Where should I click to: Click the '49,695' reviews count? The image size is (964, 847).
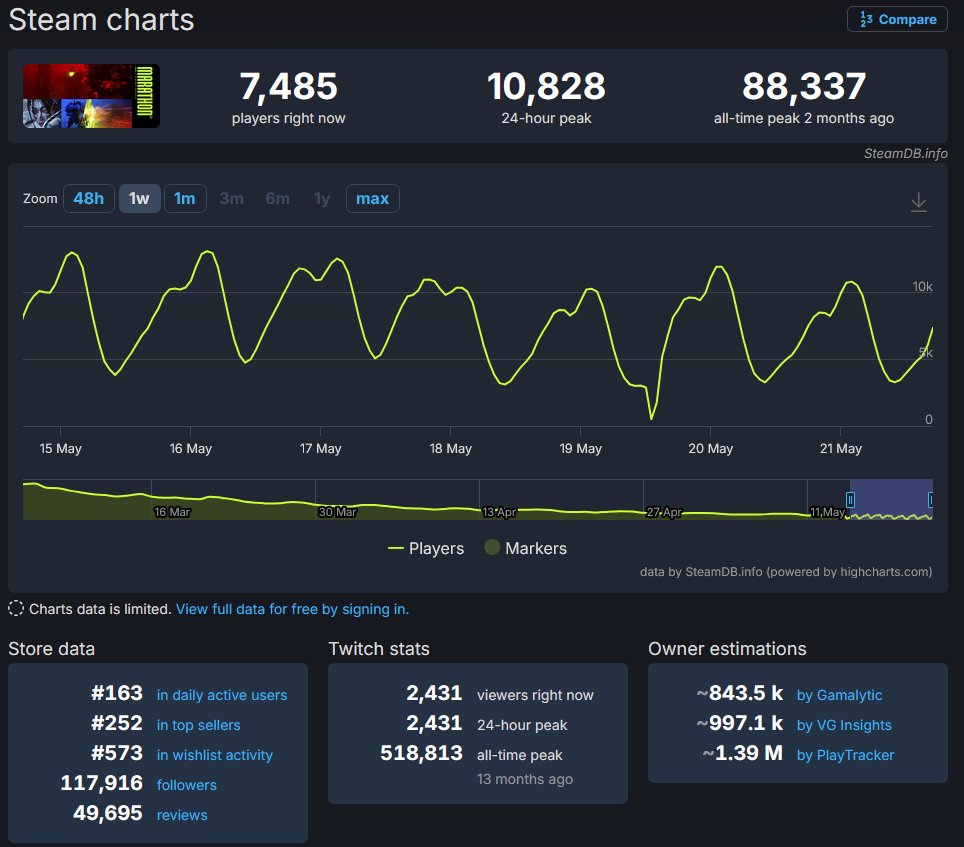coord(108,813)
